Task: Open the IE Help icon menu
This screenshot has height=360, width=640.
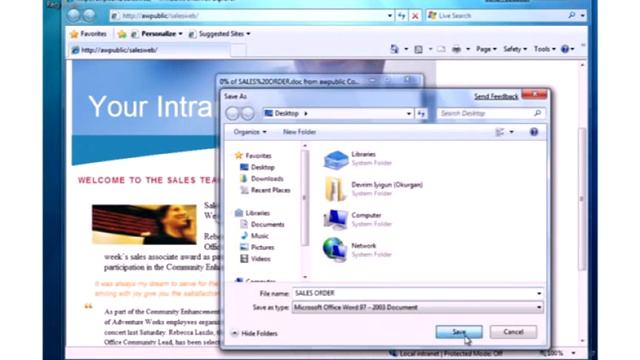Action: [x=567, y=49]
